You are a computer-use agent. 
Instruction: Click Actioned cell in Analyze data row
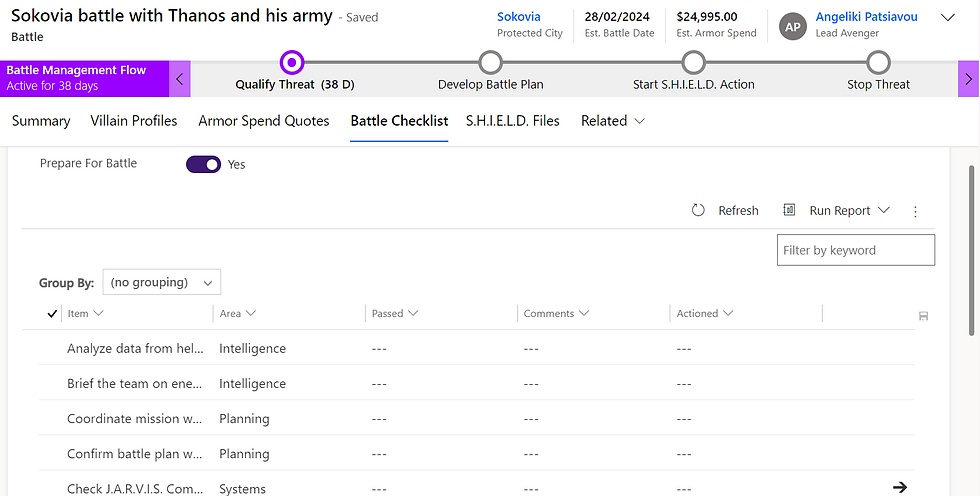(684, 349)
